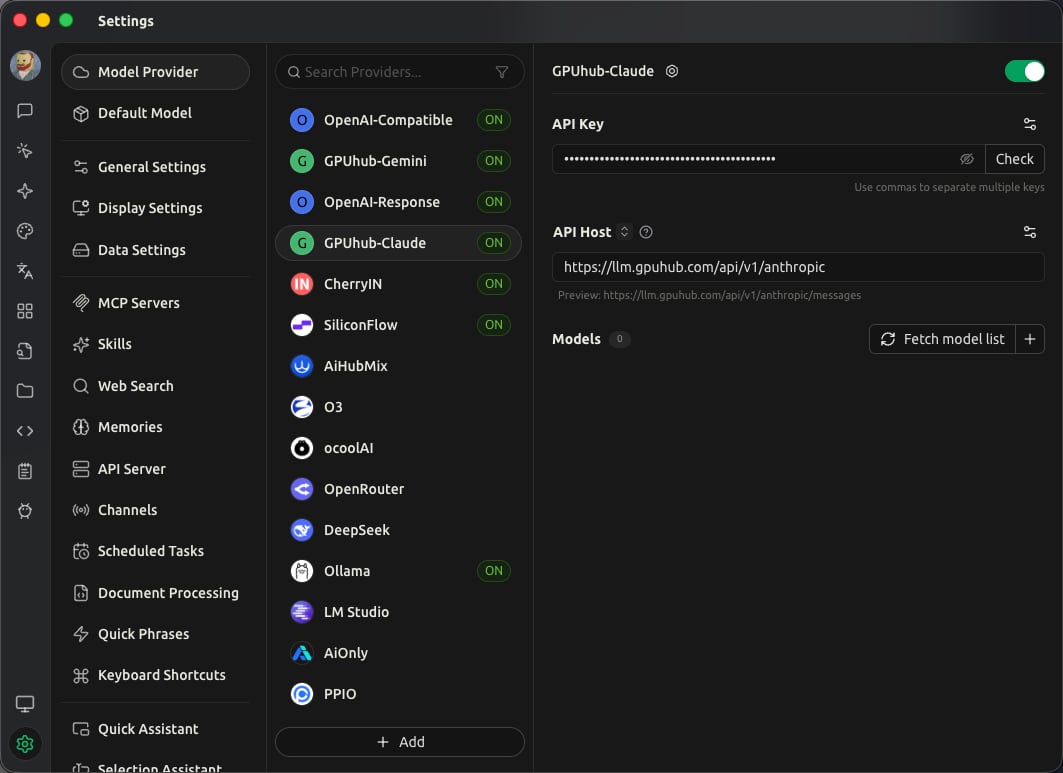Add a new provider
Image resolution: width=1063 pixels, height=773 pixels.
click(400, 742)
